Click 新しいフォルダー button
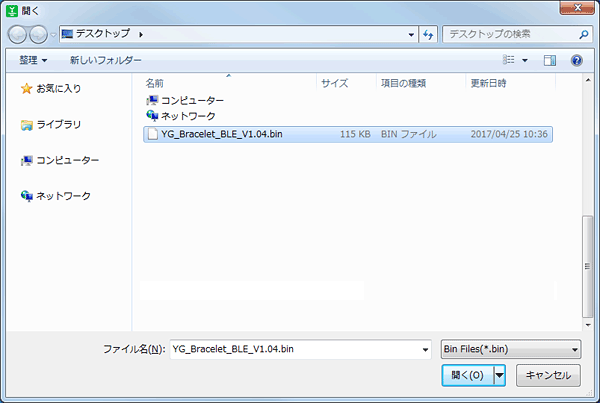Viewport: 600px width, 403px height. (x=106, y=60)
